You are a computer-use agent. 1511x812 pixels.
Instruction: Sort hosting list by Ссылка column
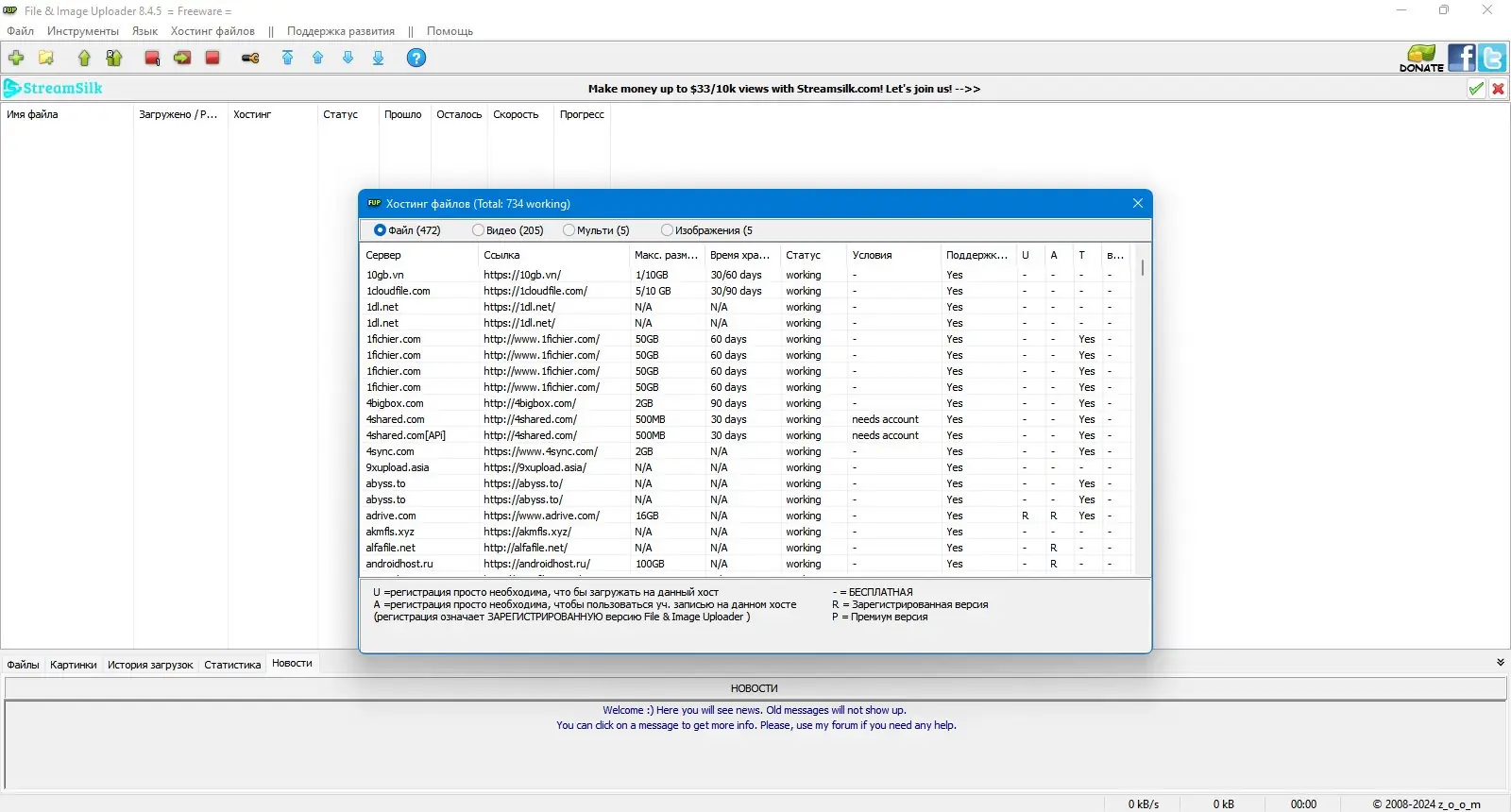553,255
